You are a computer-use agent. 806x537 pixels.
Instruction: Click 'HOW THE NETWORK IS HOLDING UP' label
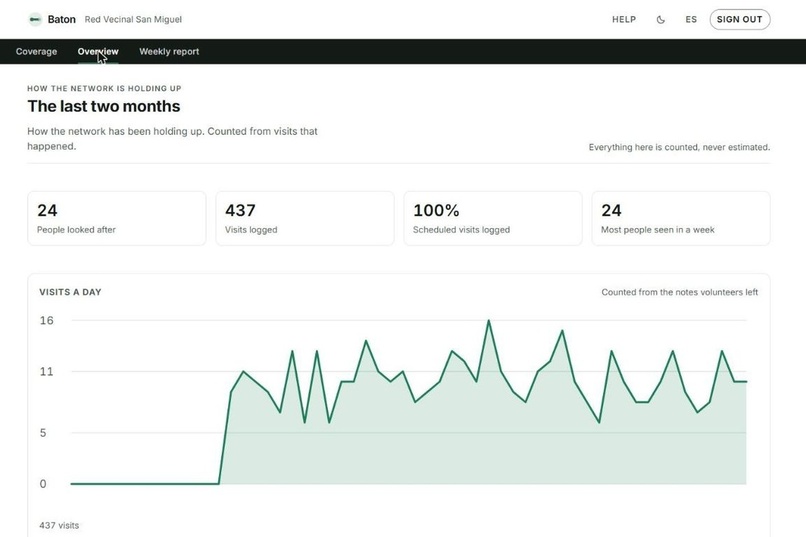click(x=104, y=88)
